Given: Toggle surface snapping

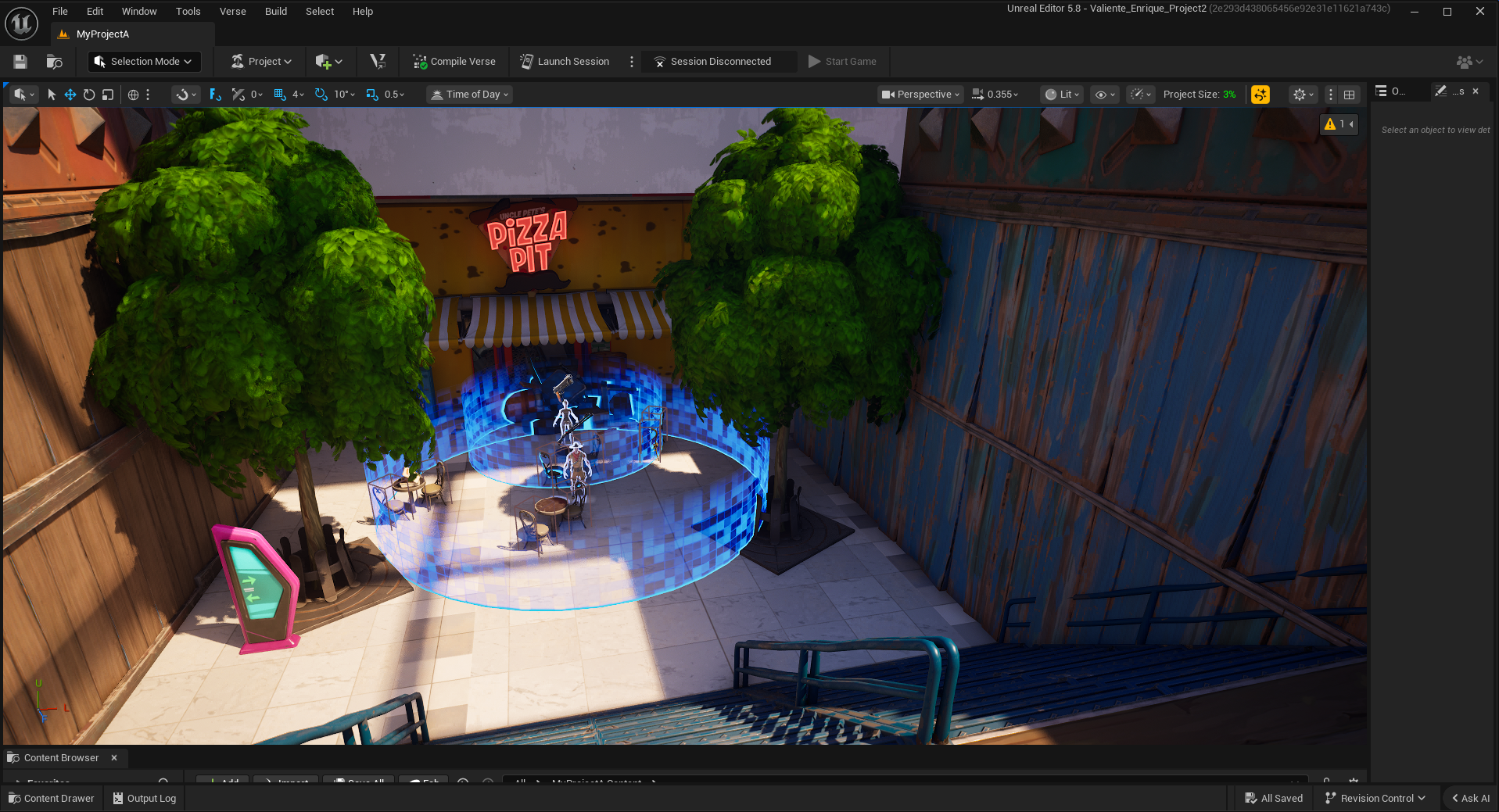Looking at the screenshot, I should (238, 95).
